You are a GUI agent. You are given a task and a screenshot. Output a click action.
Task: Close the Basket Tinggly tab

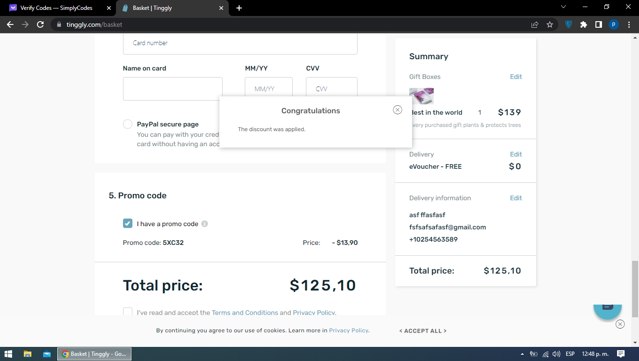(221, 8)
